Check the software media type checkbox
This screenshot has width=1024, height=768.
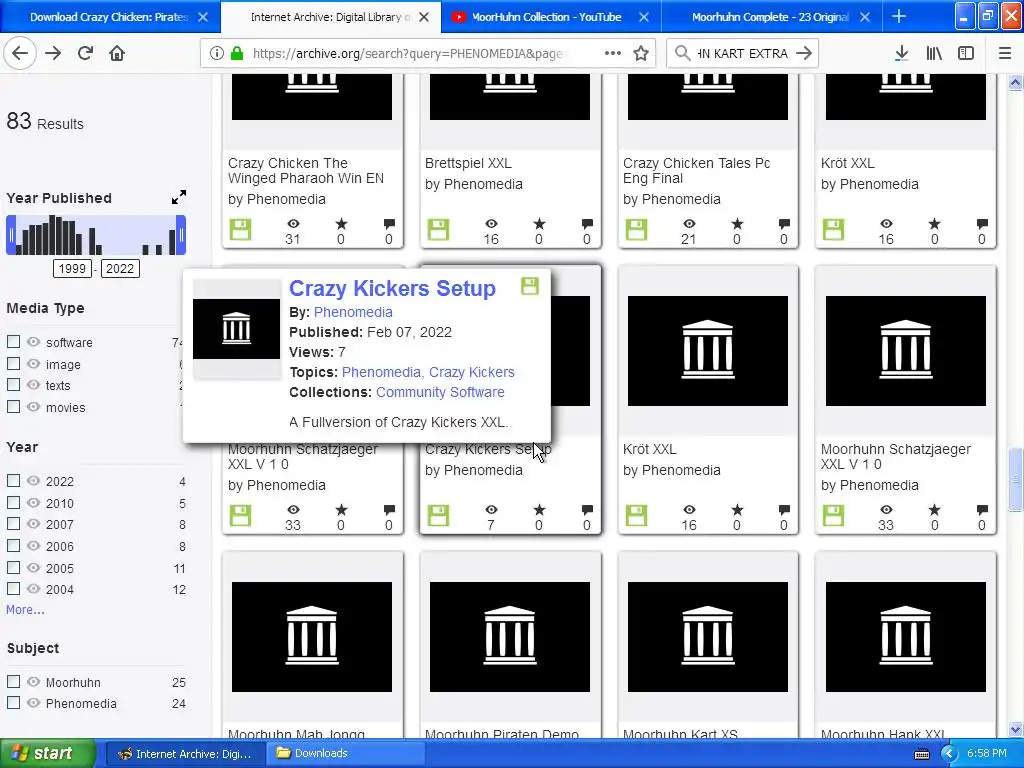(x=13, y=342)
